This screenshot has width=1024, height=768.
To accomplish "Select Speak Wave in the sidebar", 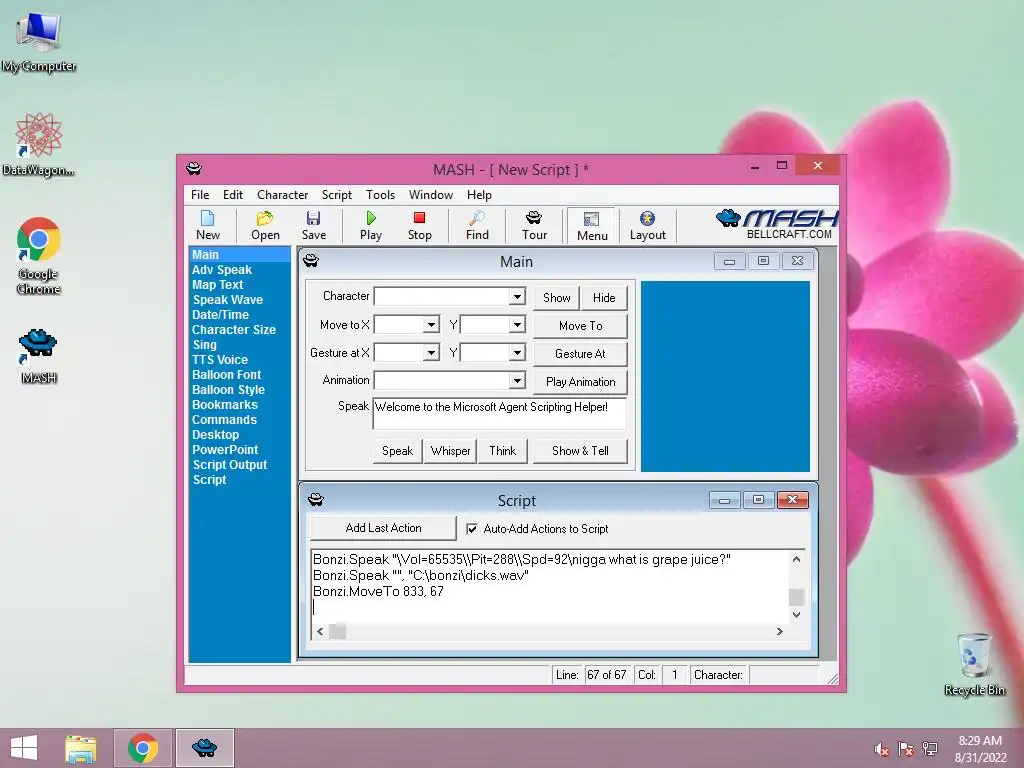I will tap(227, 300).
